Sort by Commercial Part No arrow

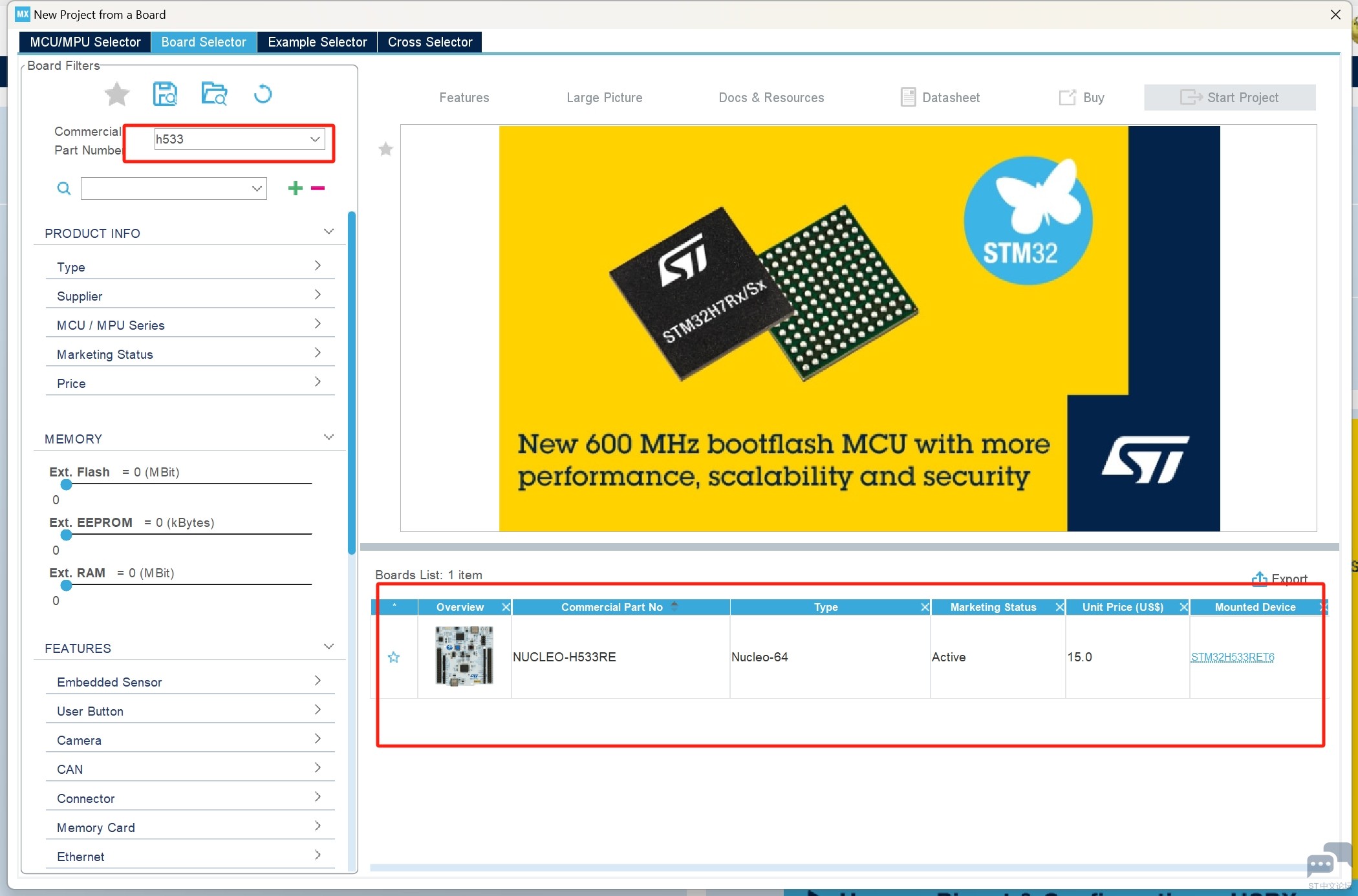click(674, 606)
